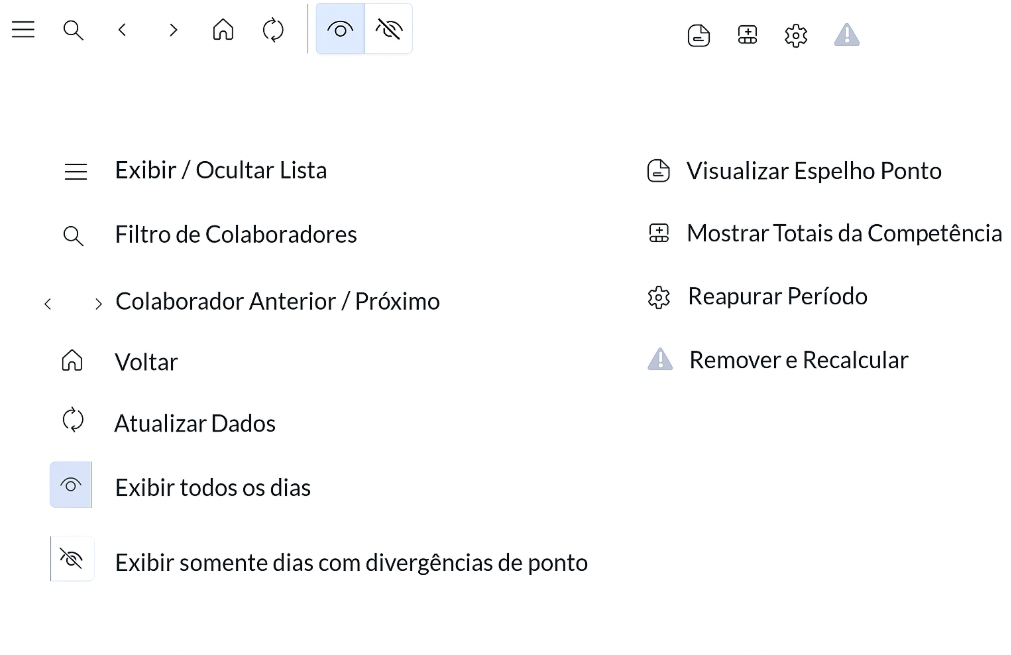Select Exibir / Ocultar Lista entry
1011x655 pixels.
221,170
